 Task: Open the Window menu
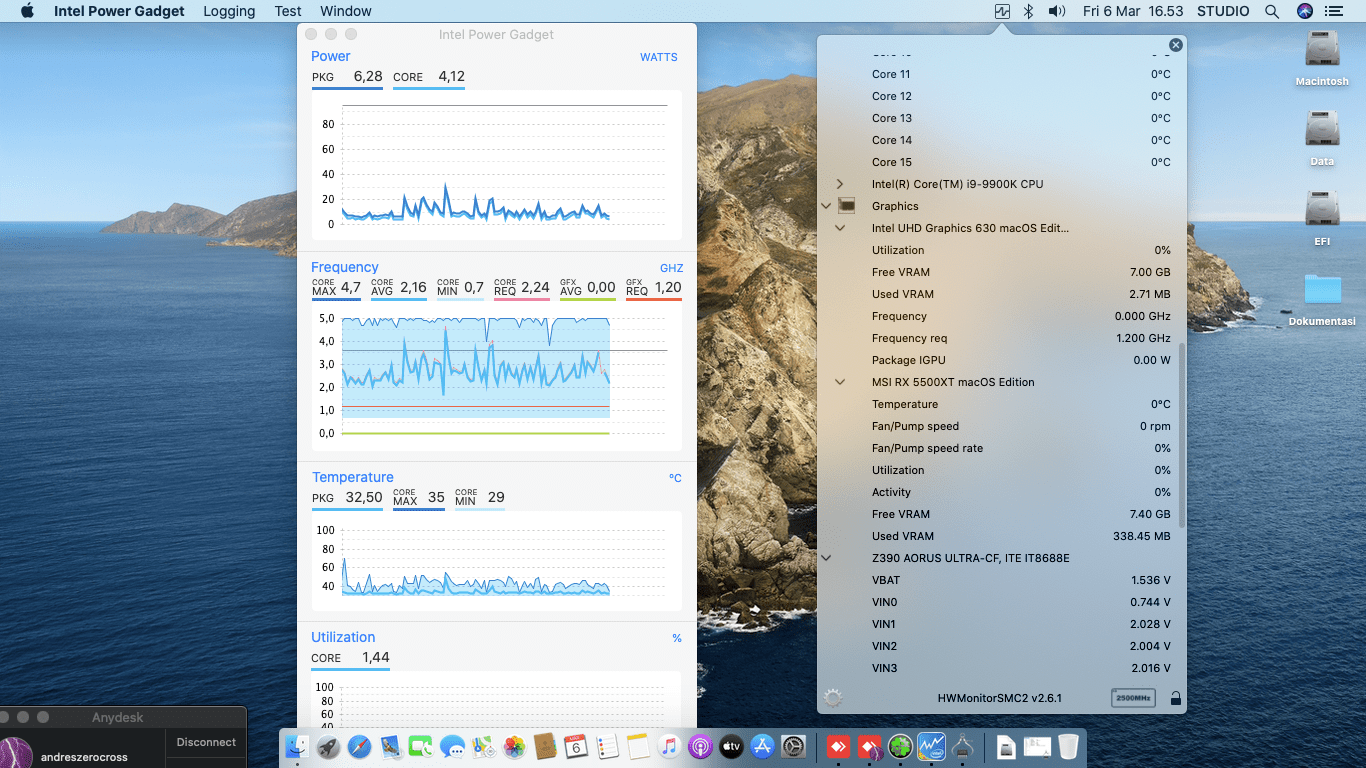pos(346,11)
